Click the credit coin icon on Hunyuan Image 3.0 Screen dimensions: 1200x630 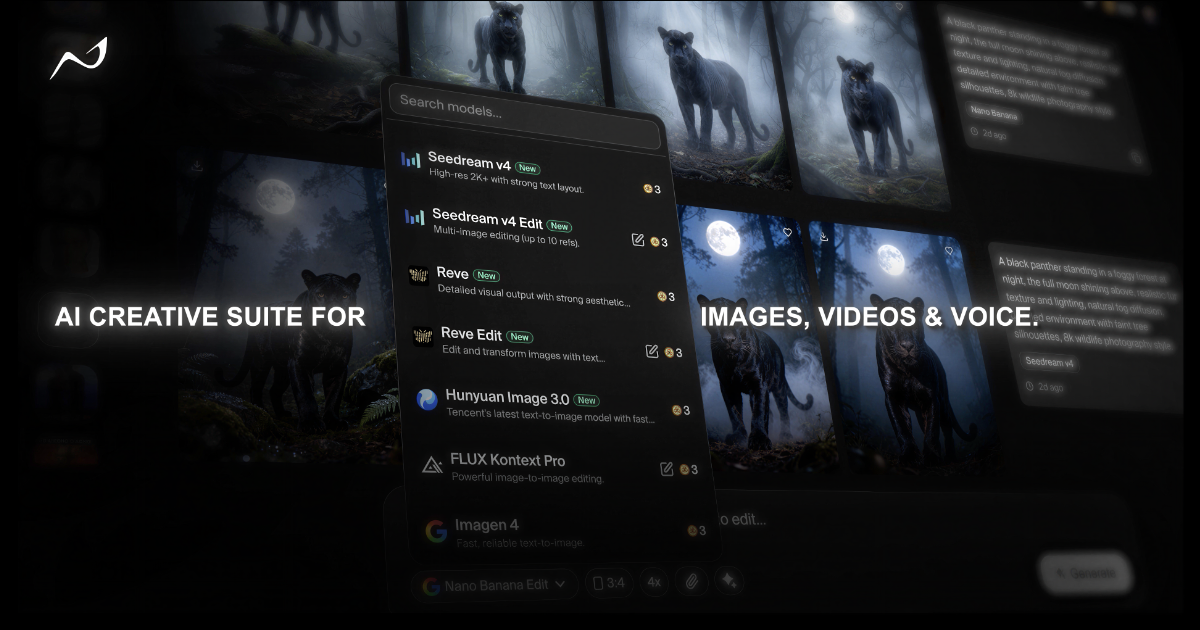click(x=677, y=410)
